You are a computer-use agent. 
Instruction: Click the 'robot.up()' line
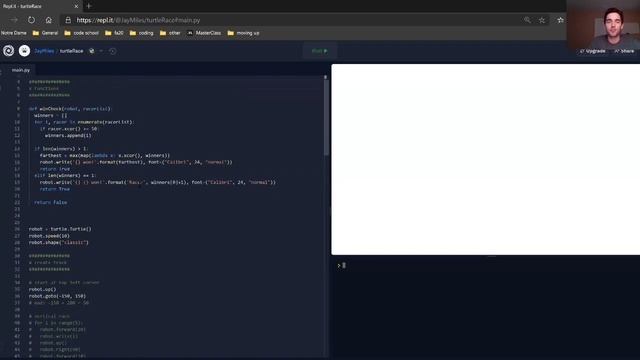[42, 289]
